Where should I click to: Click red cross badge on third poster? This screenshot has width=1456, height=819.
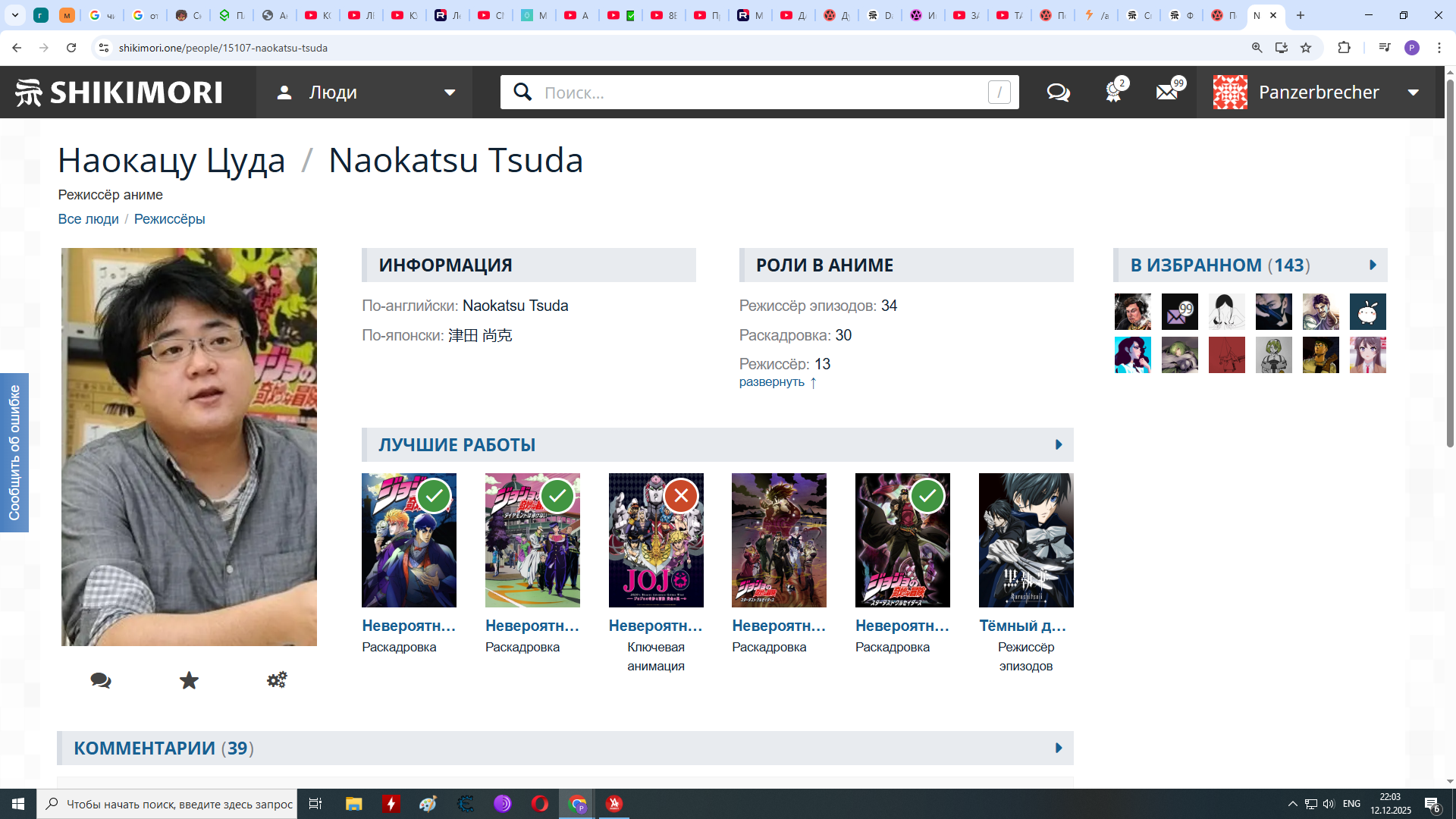pyautogui.click(x=681, y=497)
